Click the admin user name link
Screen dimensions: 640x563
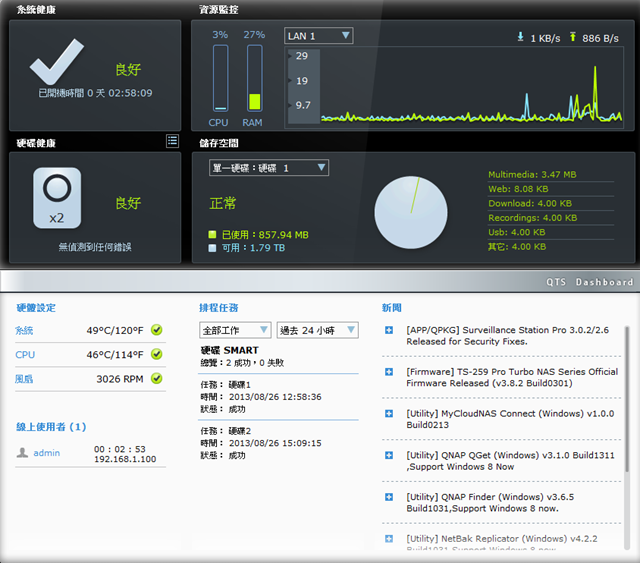click(x=47, y=453)
